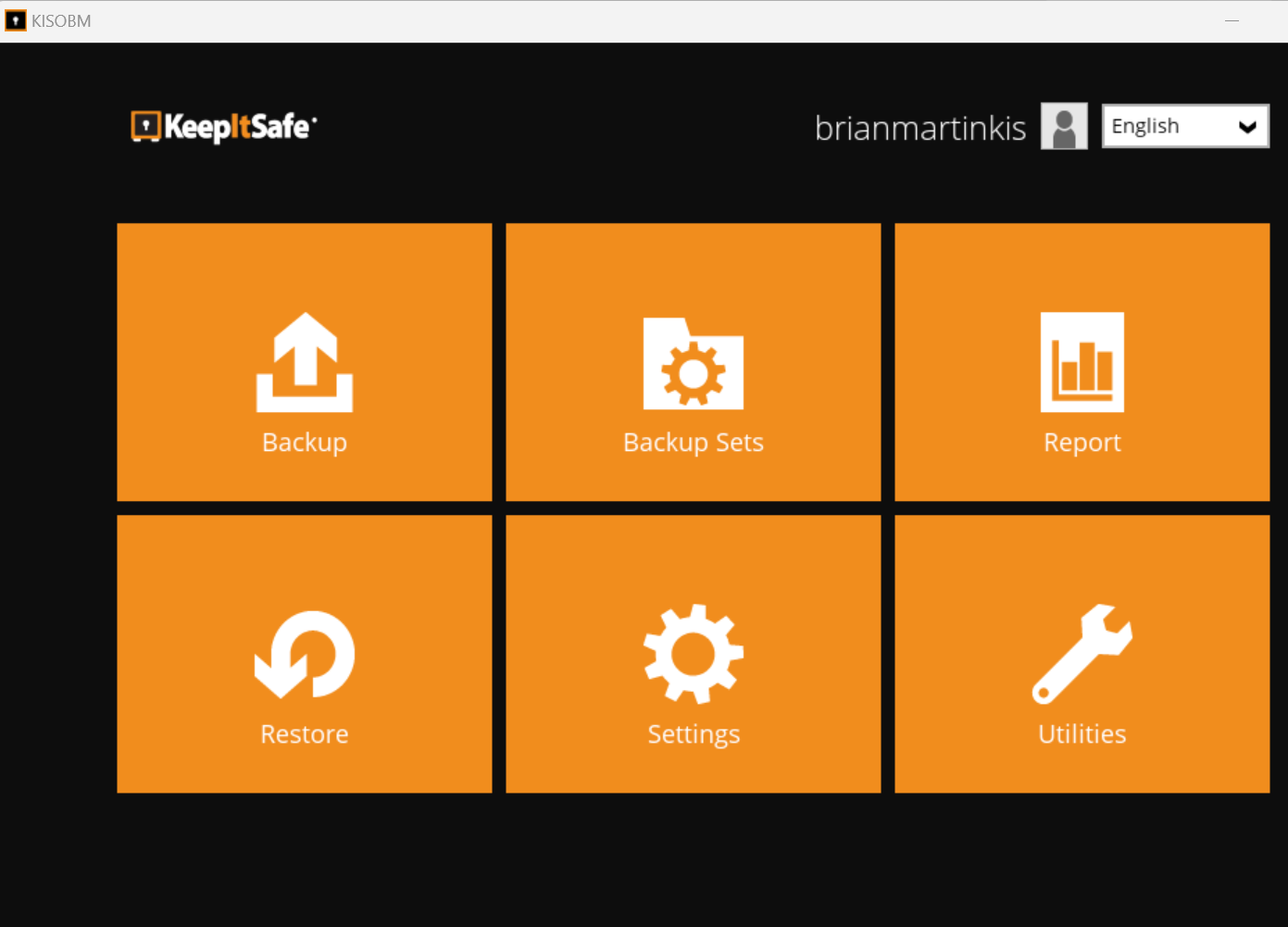Screen dimensions: 1288x927
Task: Select the Utilities wrench icon
Action: click(1081, 654)
